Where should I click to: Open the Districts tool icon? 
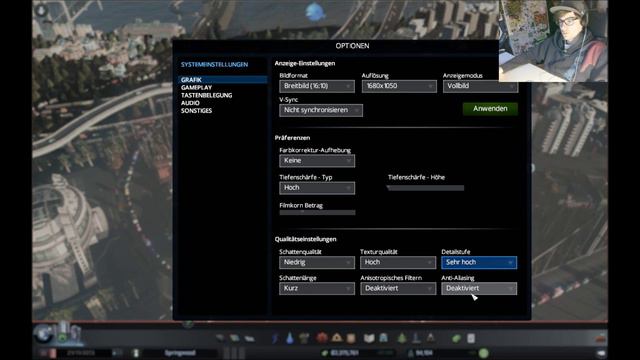coord(249,338)
